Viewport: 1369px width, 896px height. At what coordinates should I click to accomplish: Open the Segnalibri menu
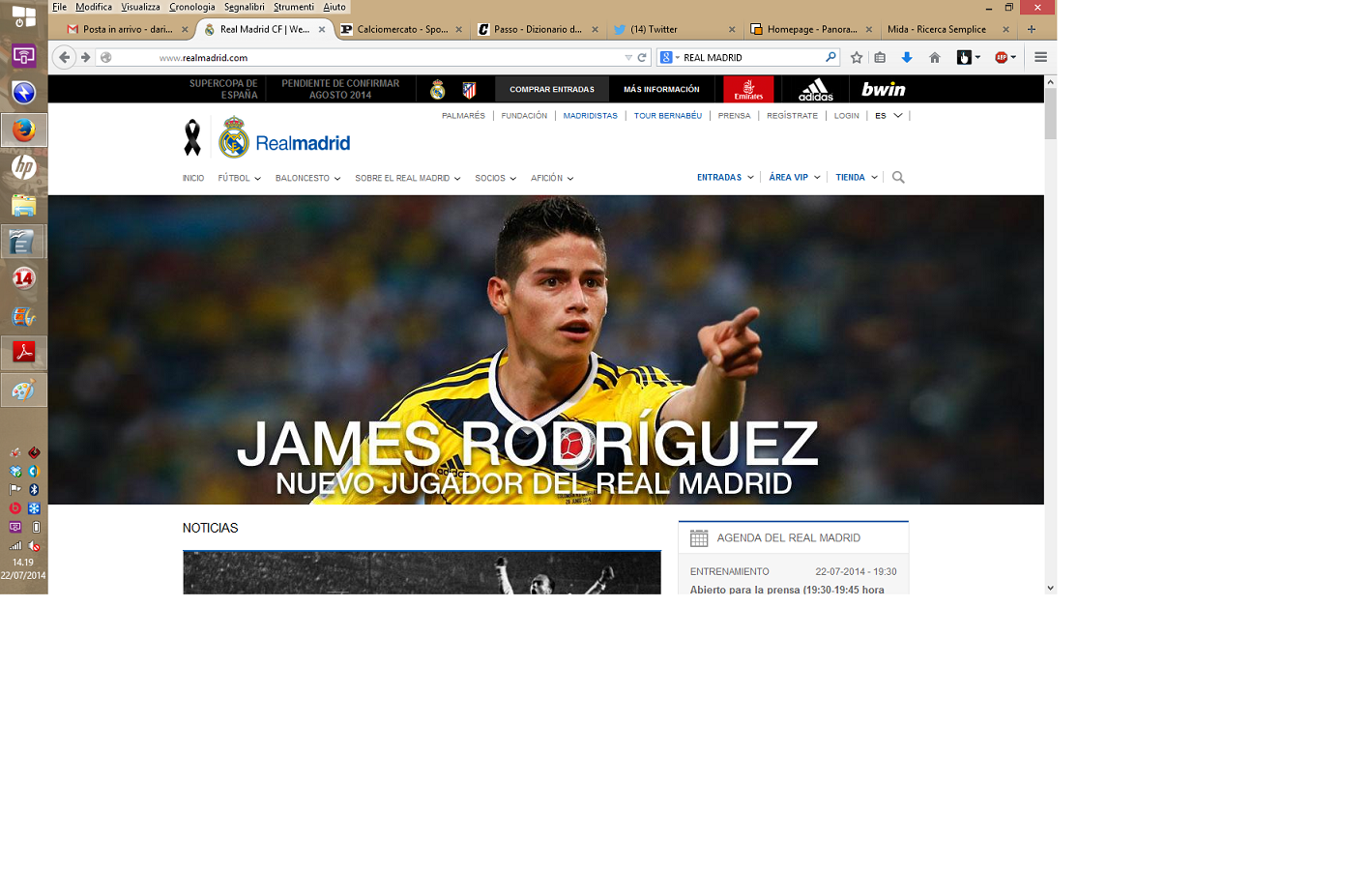pos(245,6)
